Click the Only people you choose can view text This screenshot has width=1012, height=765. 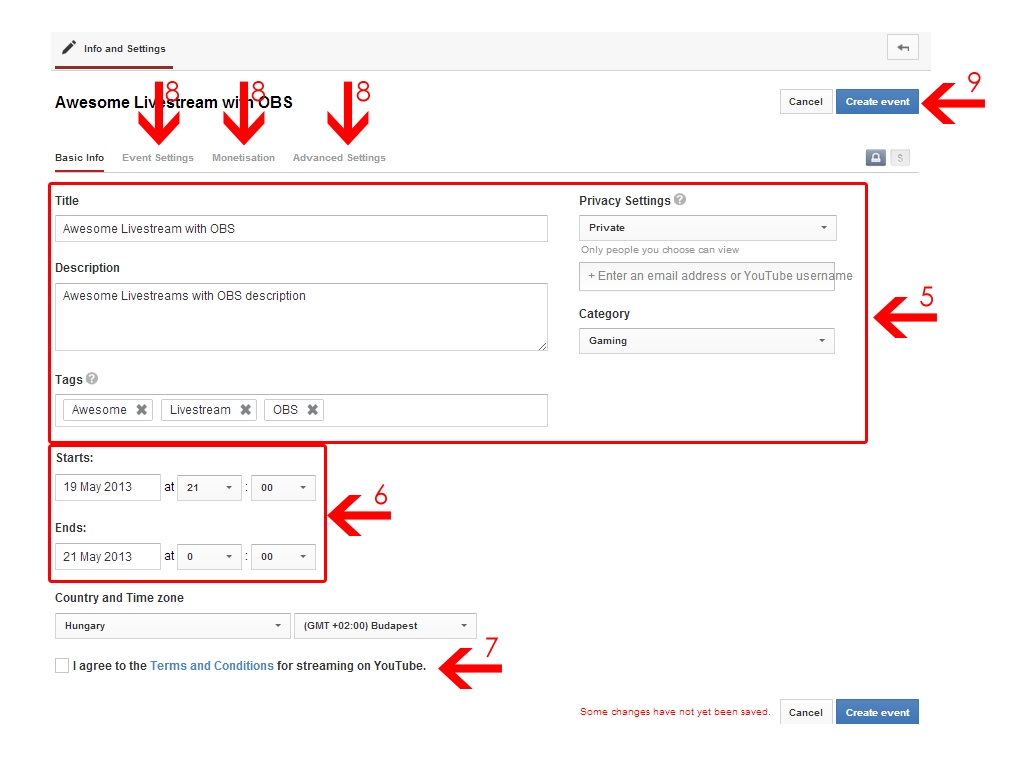click(x=660, y=250)
